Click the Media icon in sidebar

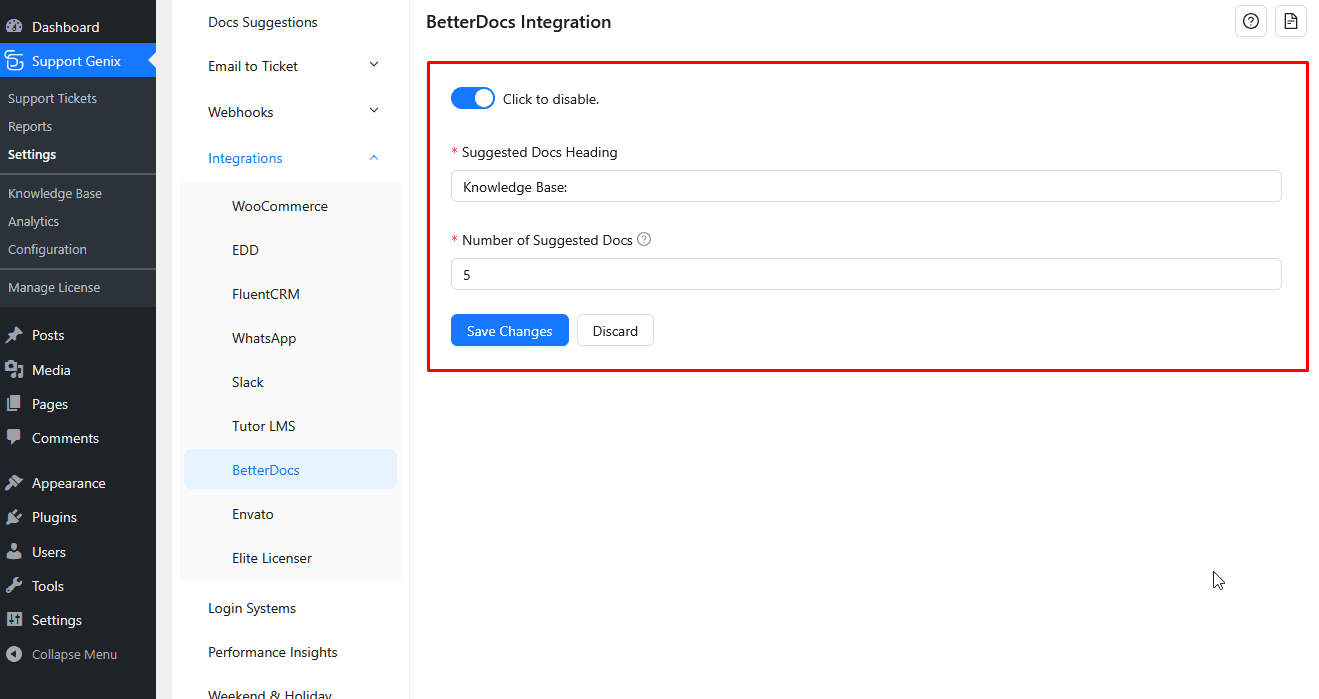14,370
